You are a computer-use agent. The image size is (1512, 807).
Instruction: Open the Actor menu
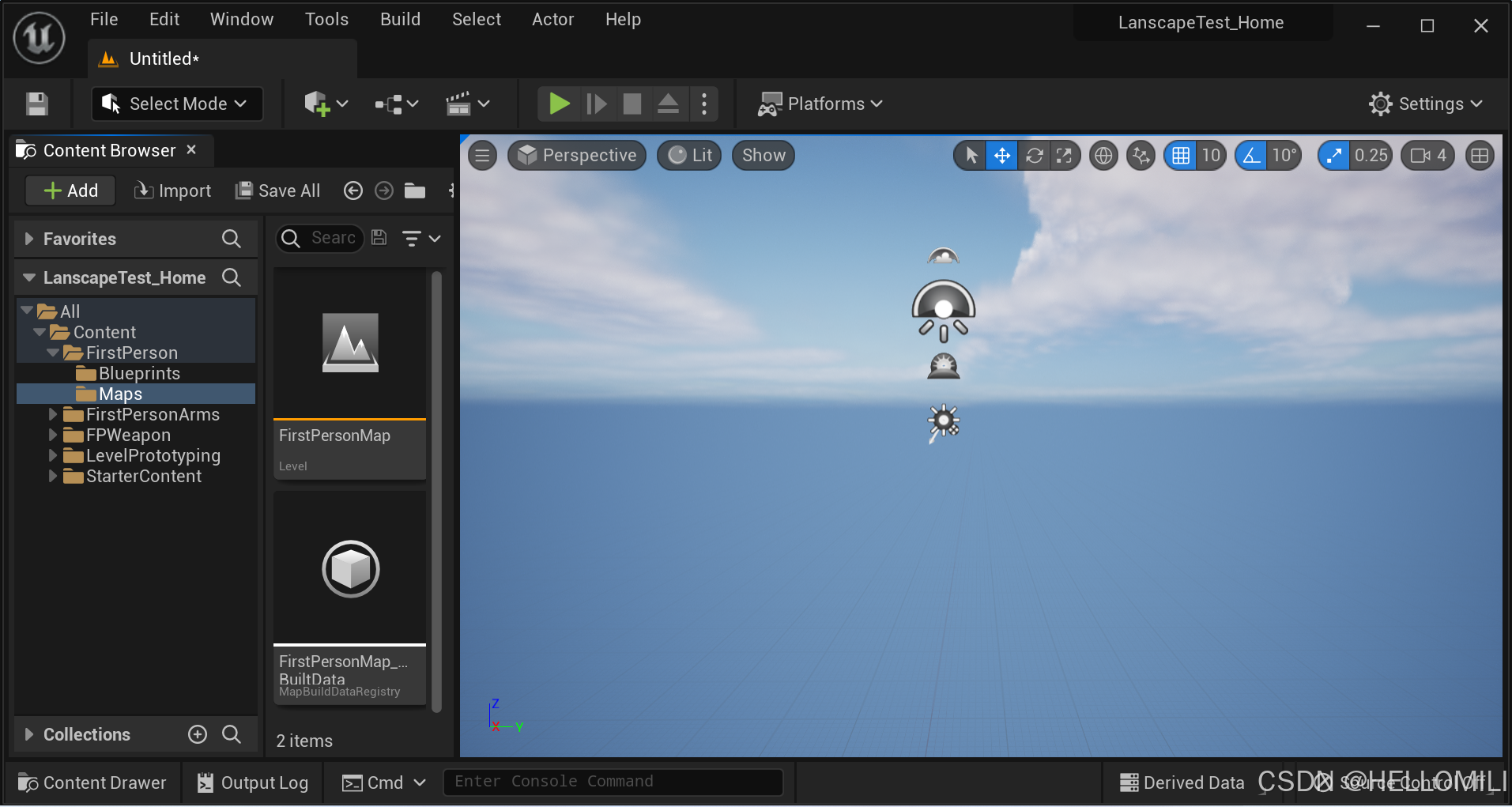point(552,20)
